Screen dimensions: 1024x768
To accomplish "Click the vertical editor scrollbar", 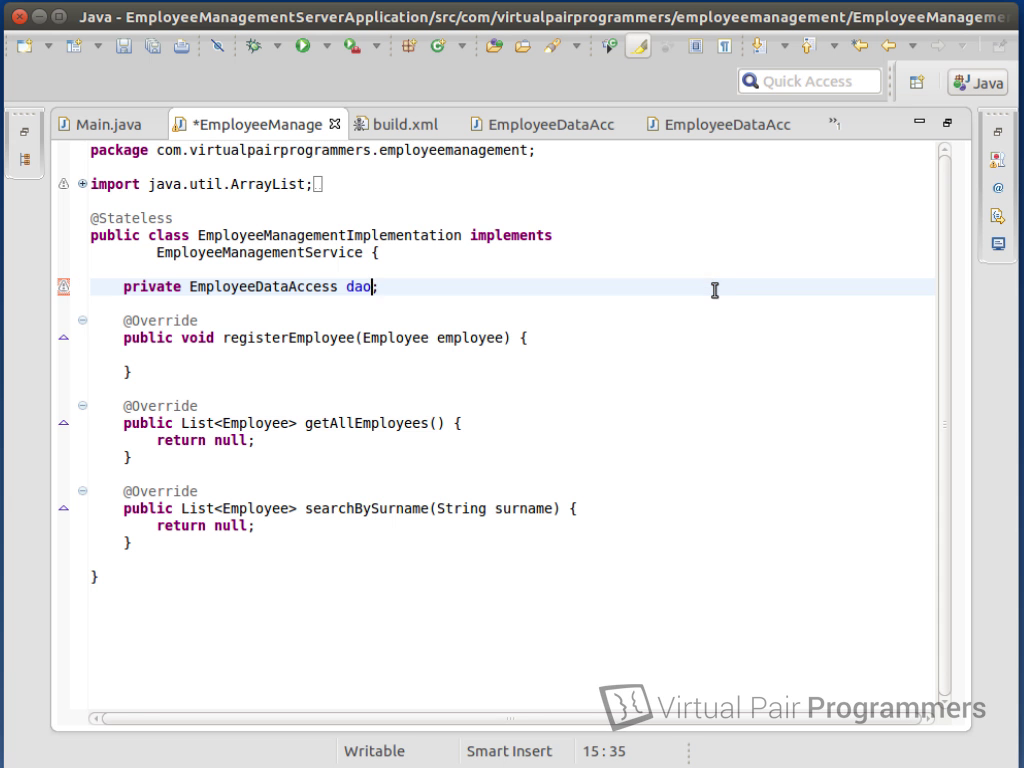I will tap(944, 424).
